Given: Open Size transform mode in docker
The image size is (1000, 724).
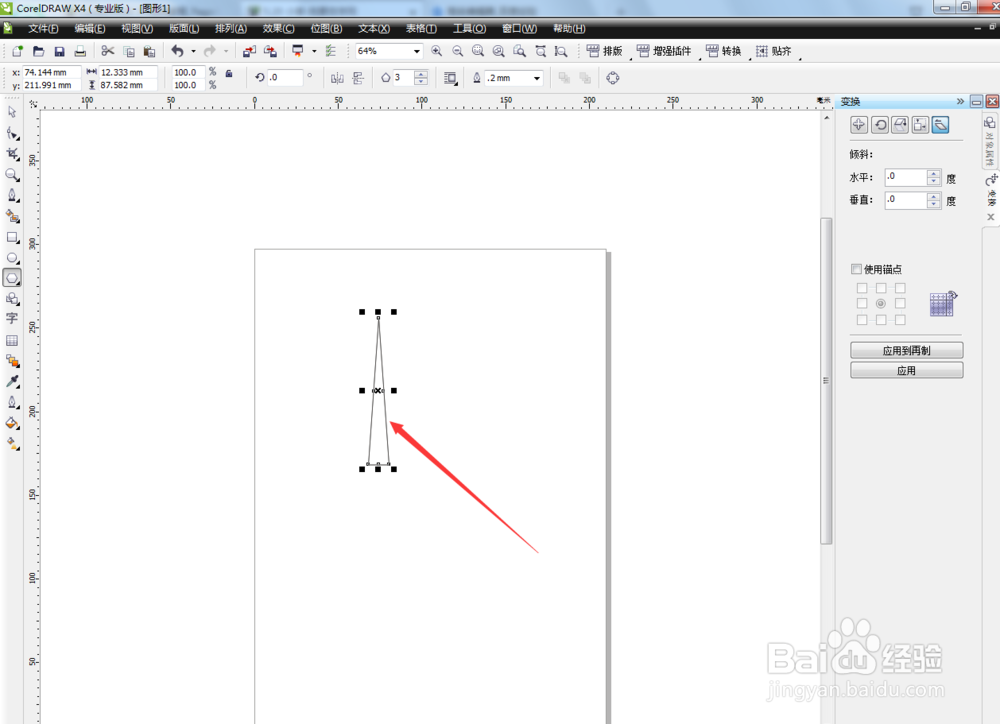Looking at the screenshot, I should (x=920, y=125).
